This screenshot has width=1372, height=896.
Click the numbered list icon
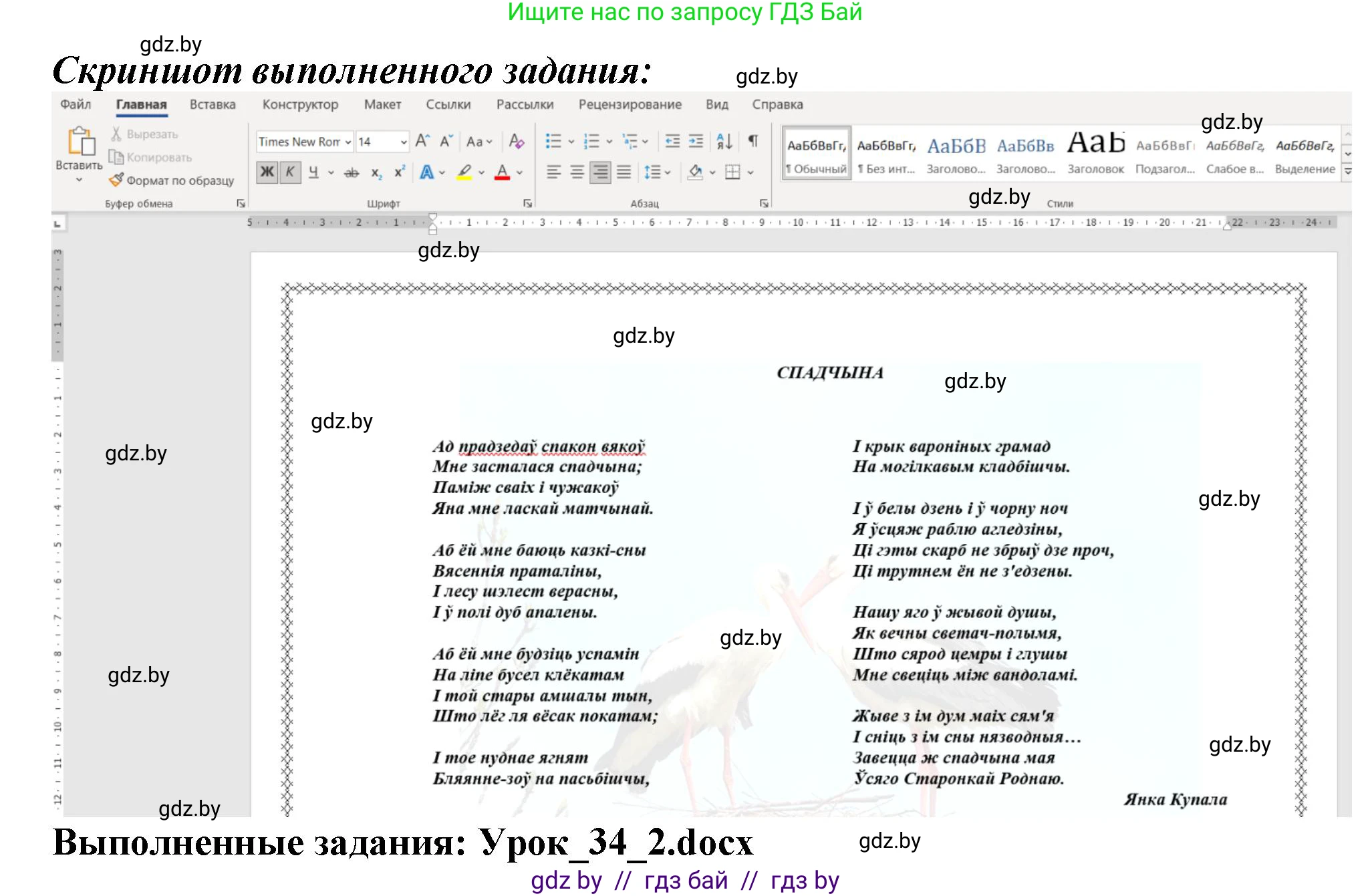pyautogui.click(x=591, y=141)
